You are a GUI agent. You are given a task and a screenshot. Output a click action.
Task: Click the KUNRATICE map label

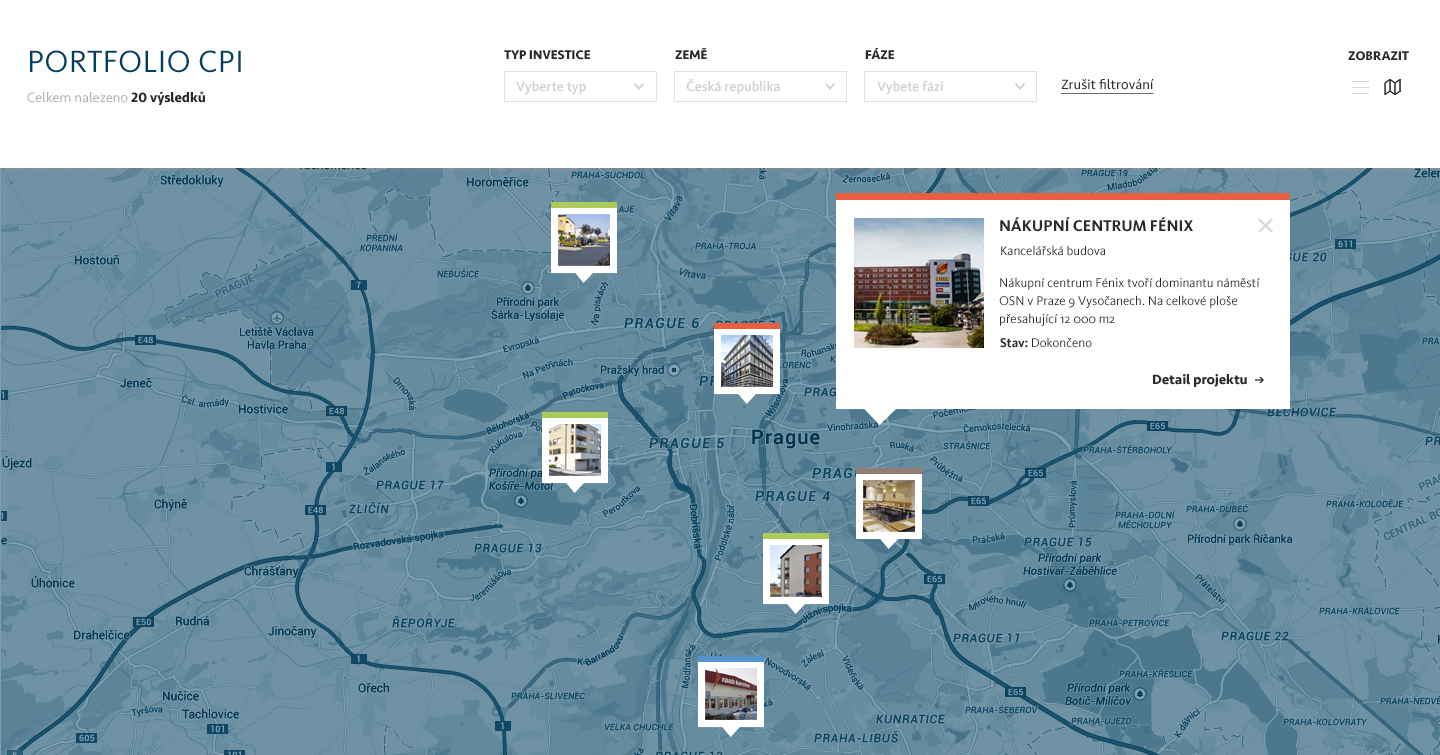pos(910,719)
